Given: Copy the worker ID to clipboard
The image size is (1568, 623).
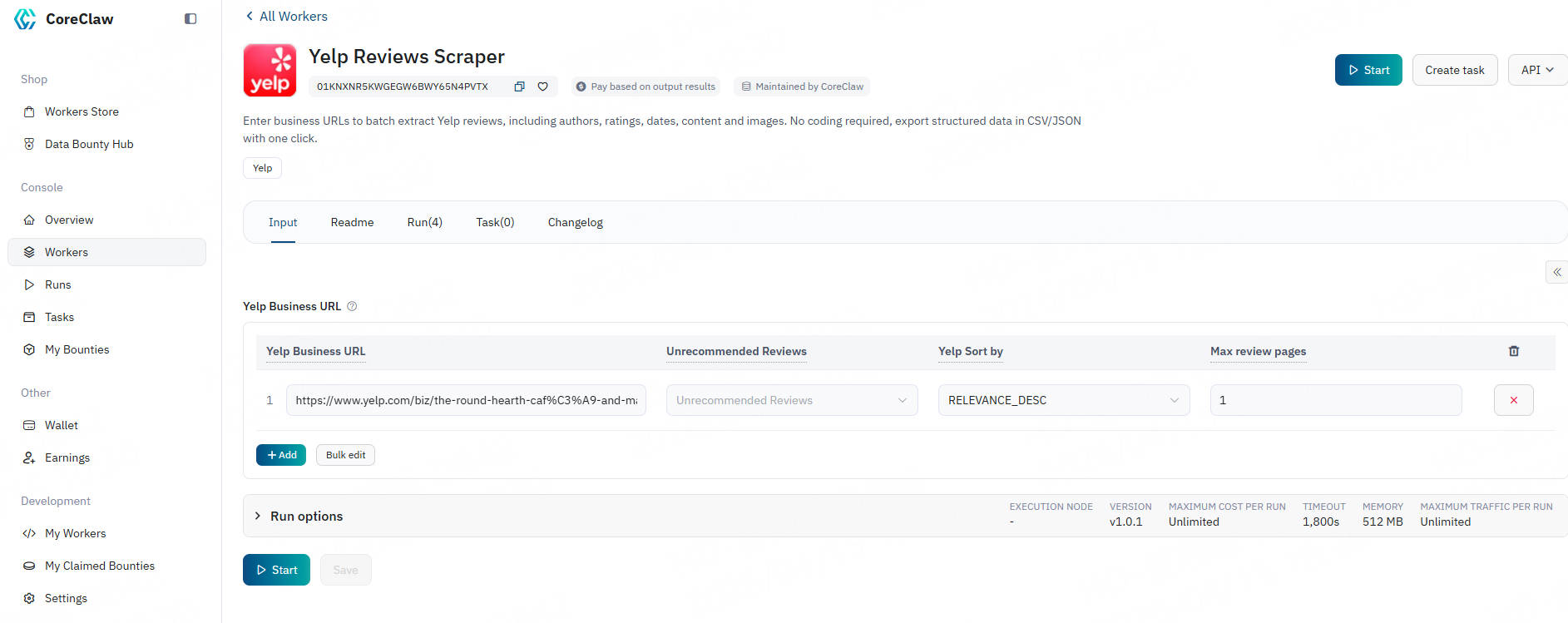Looking at the screenshot, I should [x=519, y=87].
